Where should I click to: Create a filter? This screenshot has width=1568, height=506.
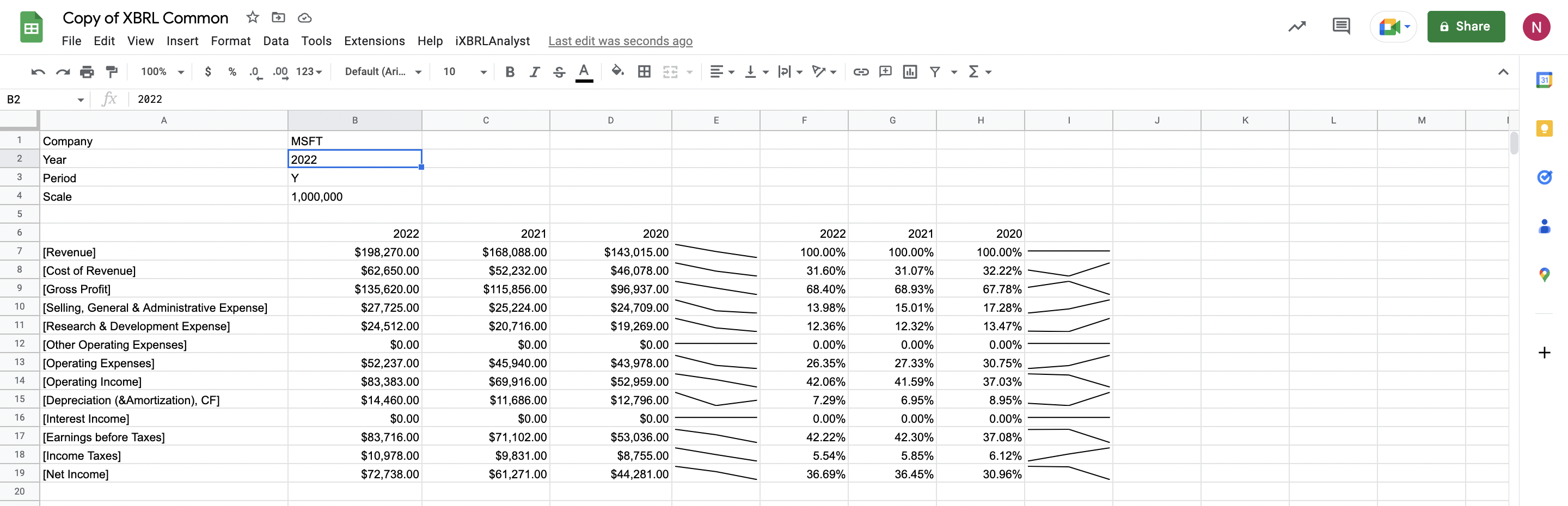[x=935, y=71]
